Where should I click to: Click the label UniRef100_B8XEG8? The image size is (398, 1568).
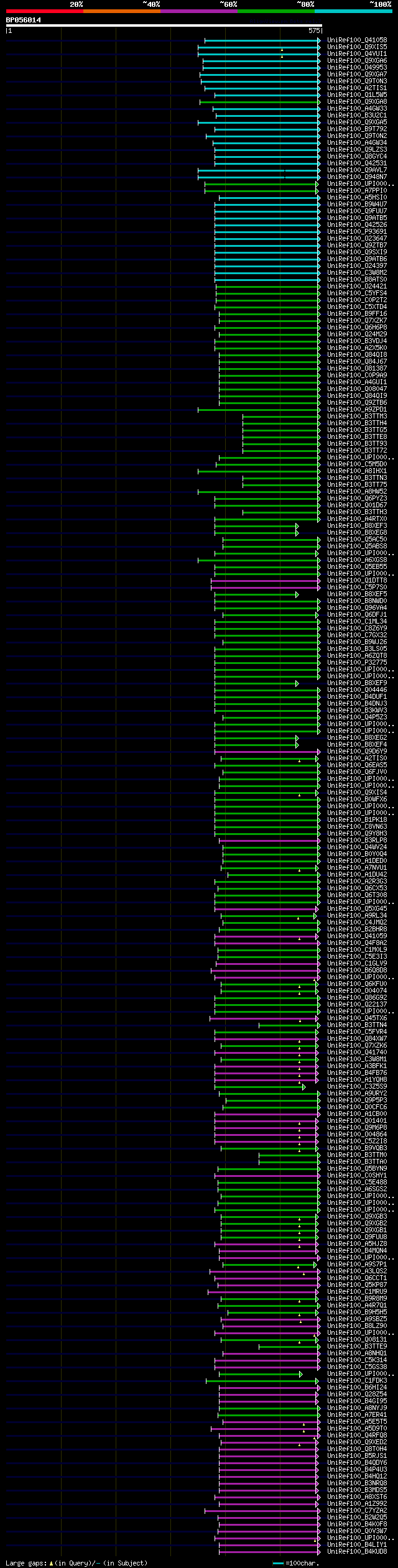[357, 533]
